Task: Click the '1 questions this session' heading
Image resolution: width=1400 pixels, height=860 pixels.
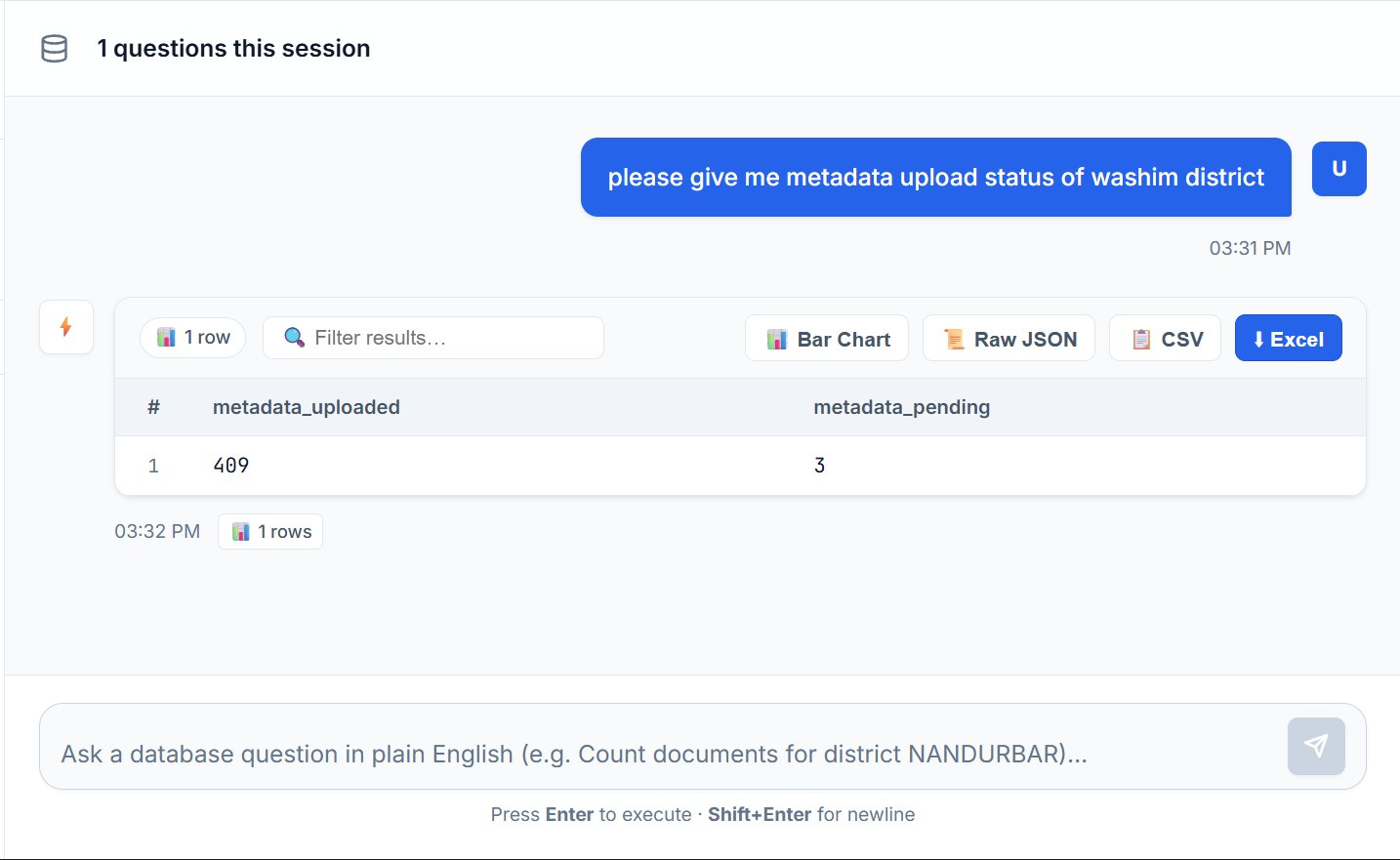Action: click(x=233, y=49)
